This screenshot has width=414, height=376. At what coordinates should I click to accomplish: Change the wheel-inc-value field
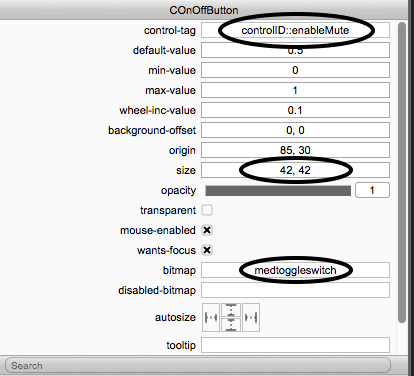295,110
